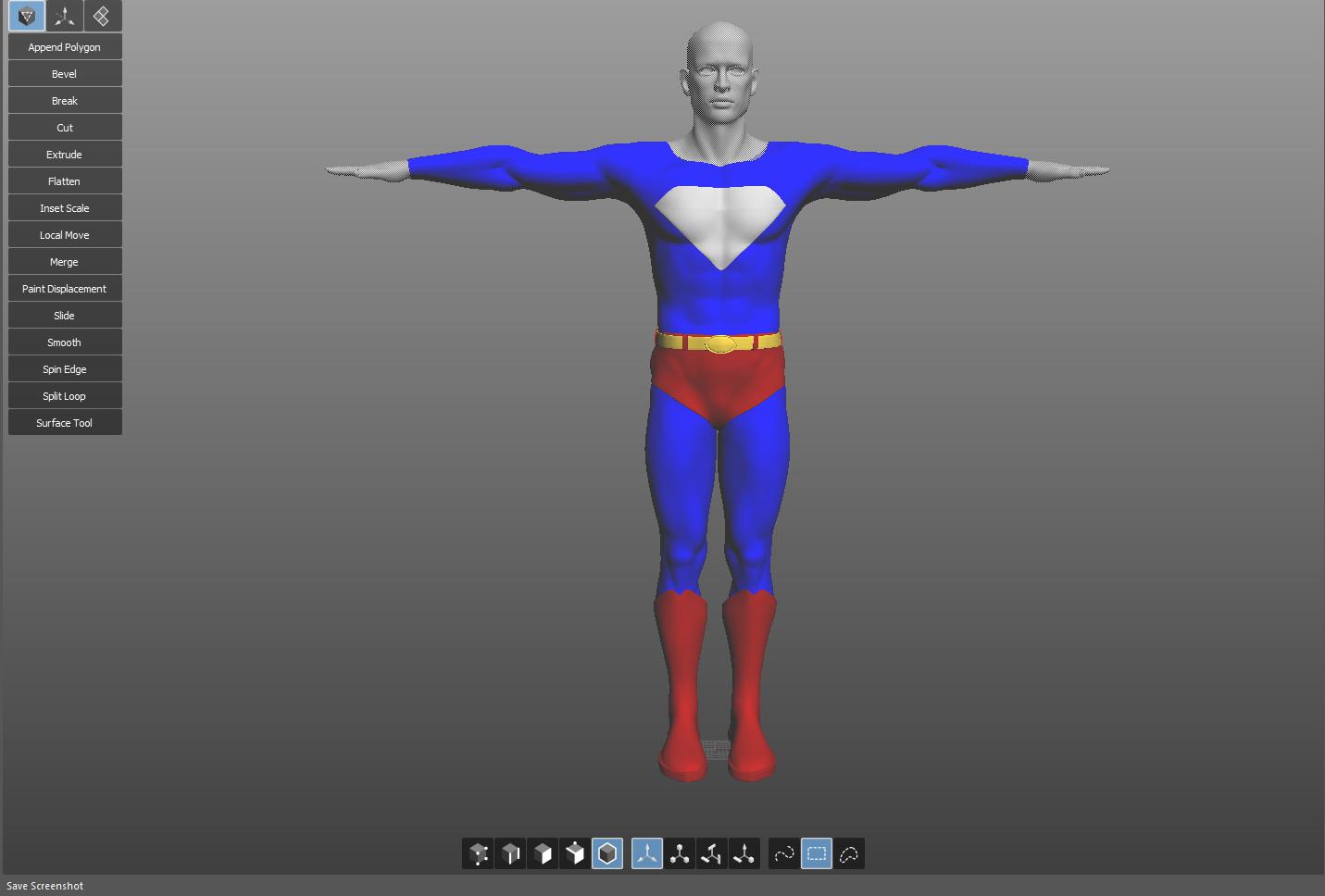Click the Merge button
Image resolution: width=1325 pixels, height=896 pixels.
click(x=65, y=262)
